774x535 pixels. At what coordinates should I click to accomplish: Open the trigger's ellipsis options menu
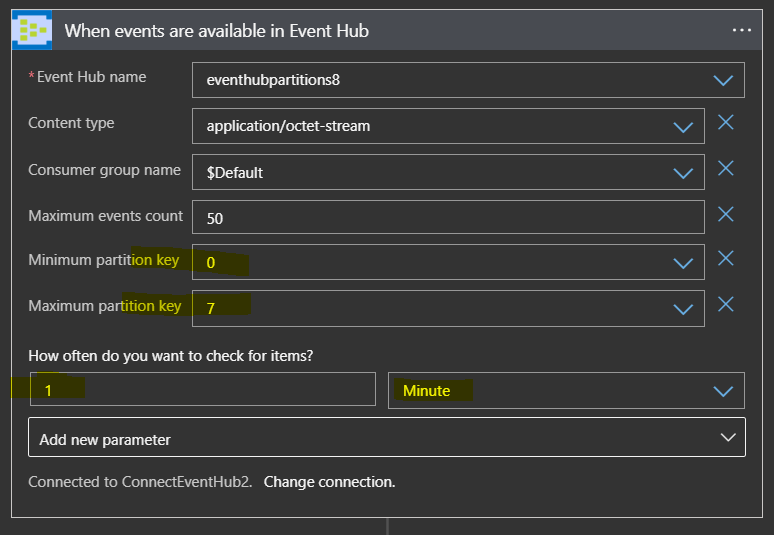click(x=741, y=31)
